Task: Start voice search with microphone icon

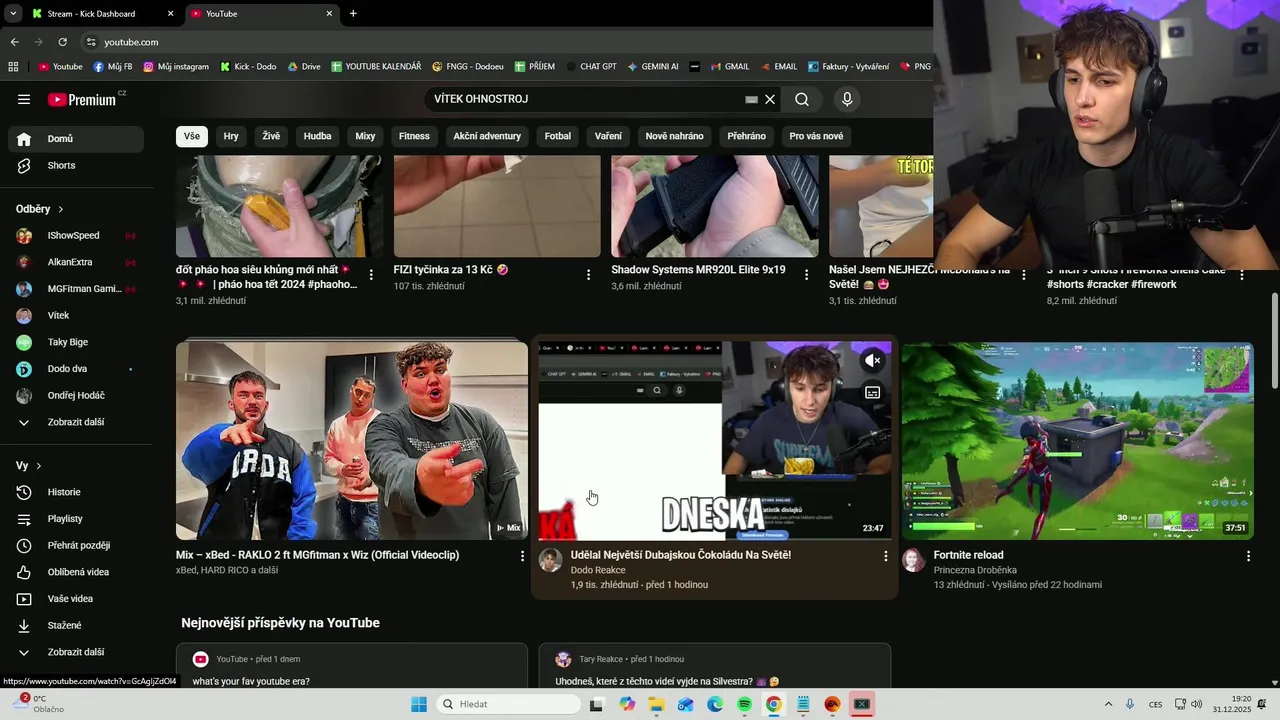Action: point(847,99)
